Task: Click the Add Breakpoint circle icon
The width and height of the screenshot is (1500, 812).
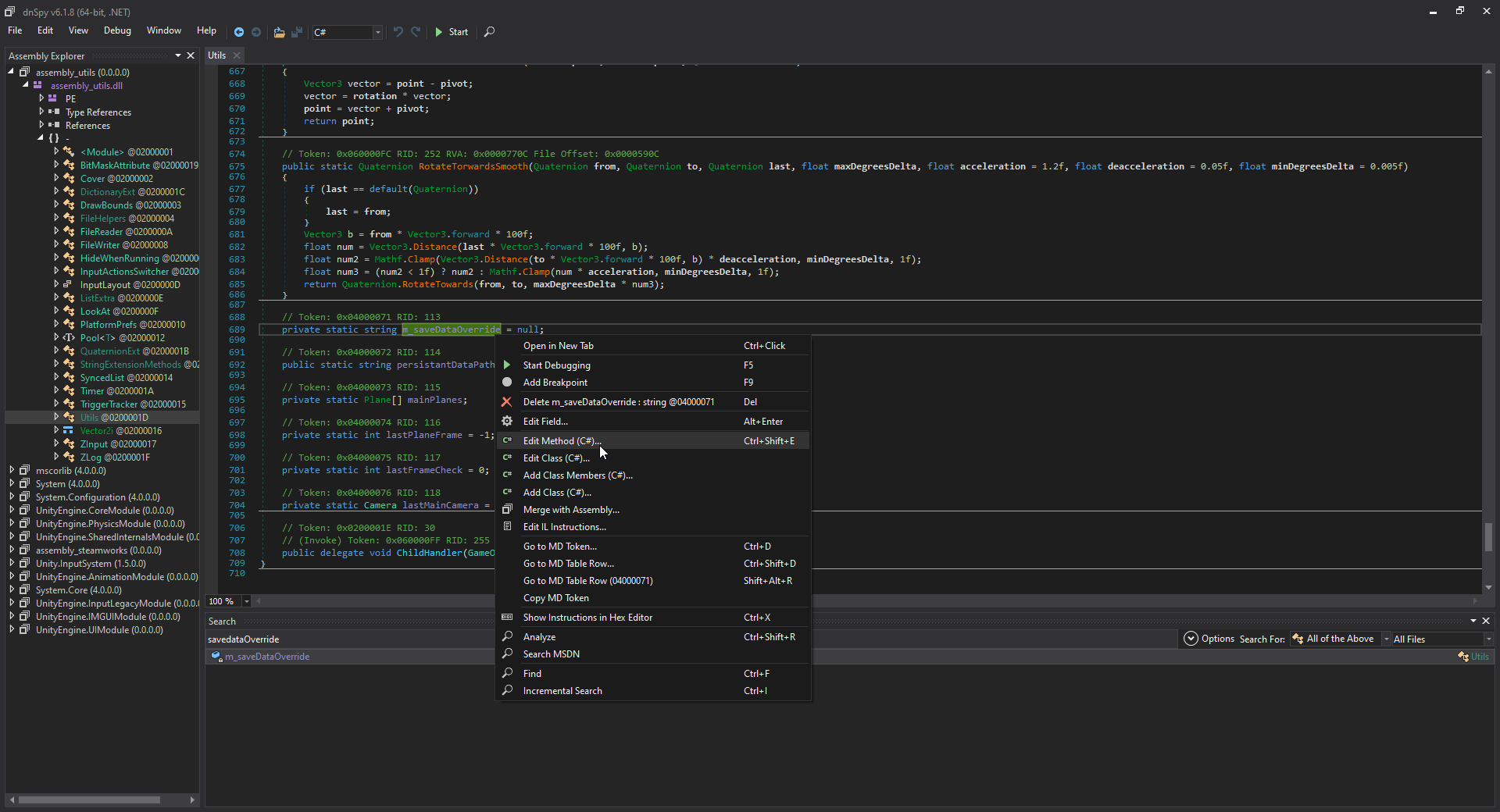Action: pyautogui.click(x=507, y=383)
